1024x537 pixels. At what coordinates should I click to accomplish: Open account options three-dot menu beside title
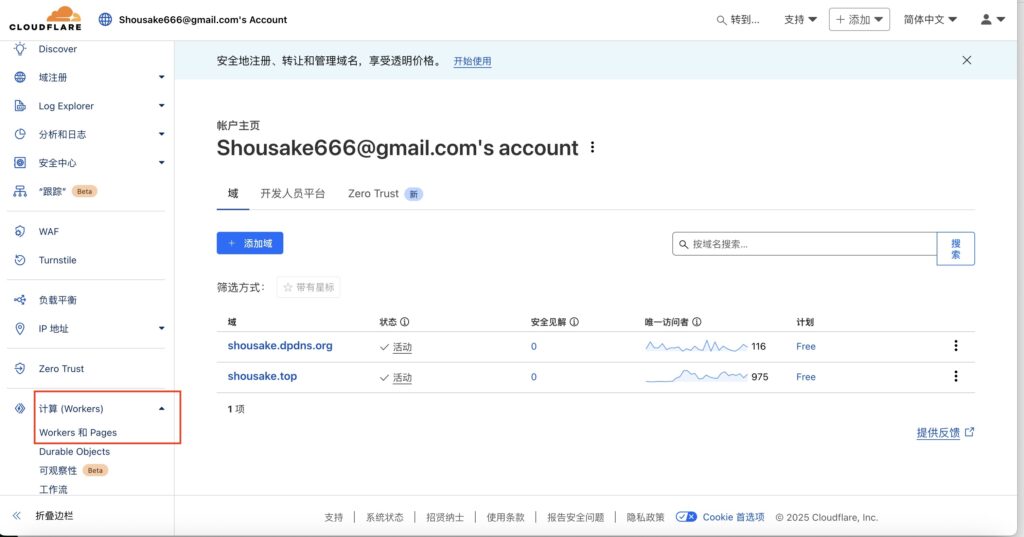click(x=592, y=148)
